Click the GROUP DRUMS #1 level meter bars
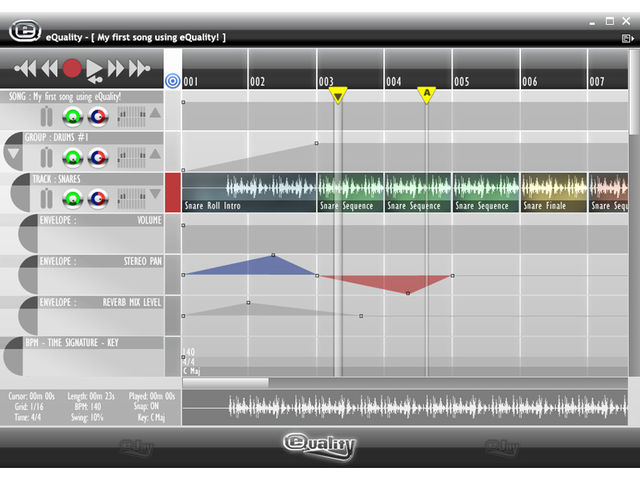Viewport: 640px width, 480px height. (47, 157)
